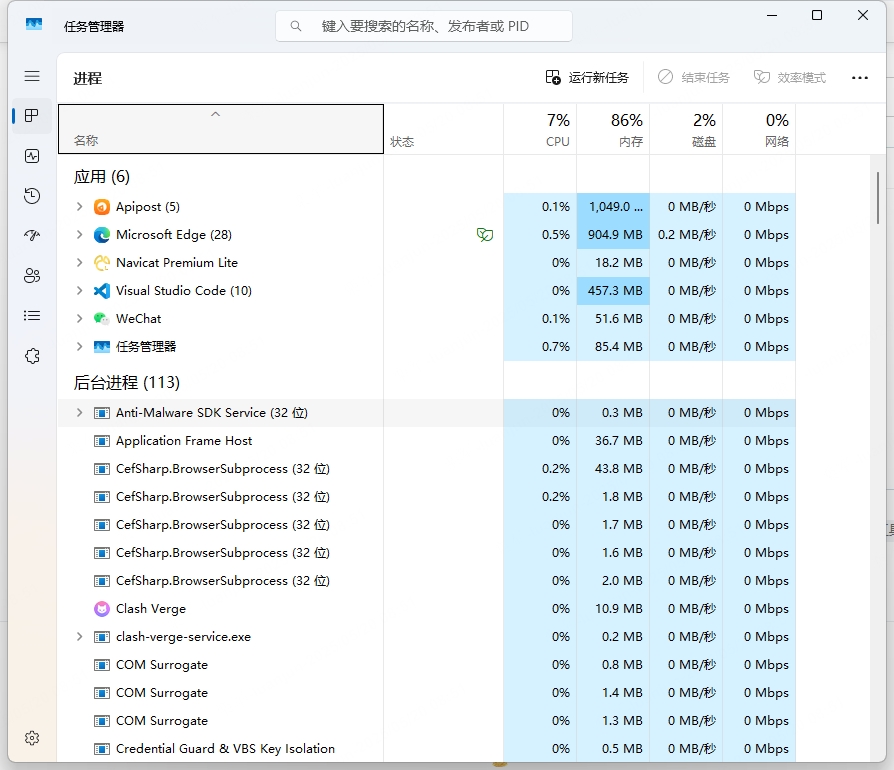Image resolution: width=894 pixels, height=770 pixels.
Task: Sort by the 名称 column header
Action: point(221,129)
